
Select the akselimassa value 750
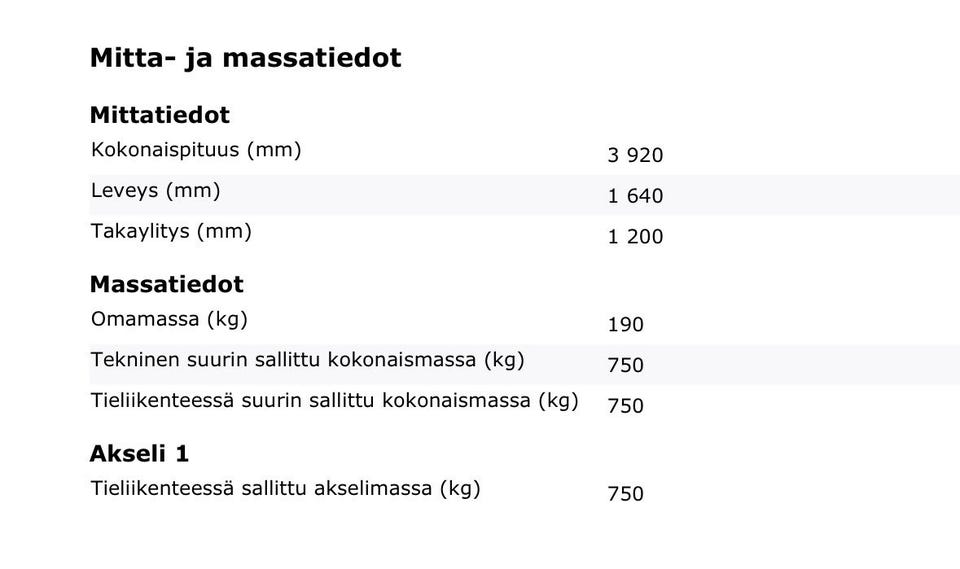(625, 494)
